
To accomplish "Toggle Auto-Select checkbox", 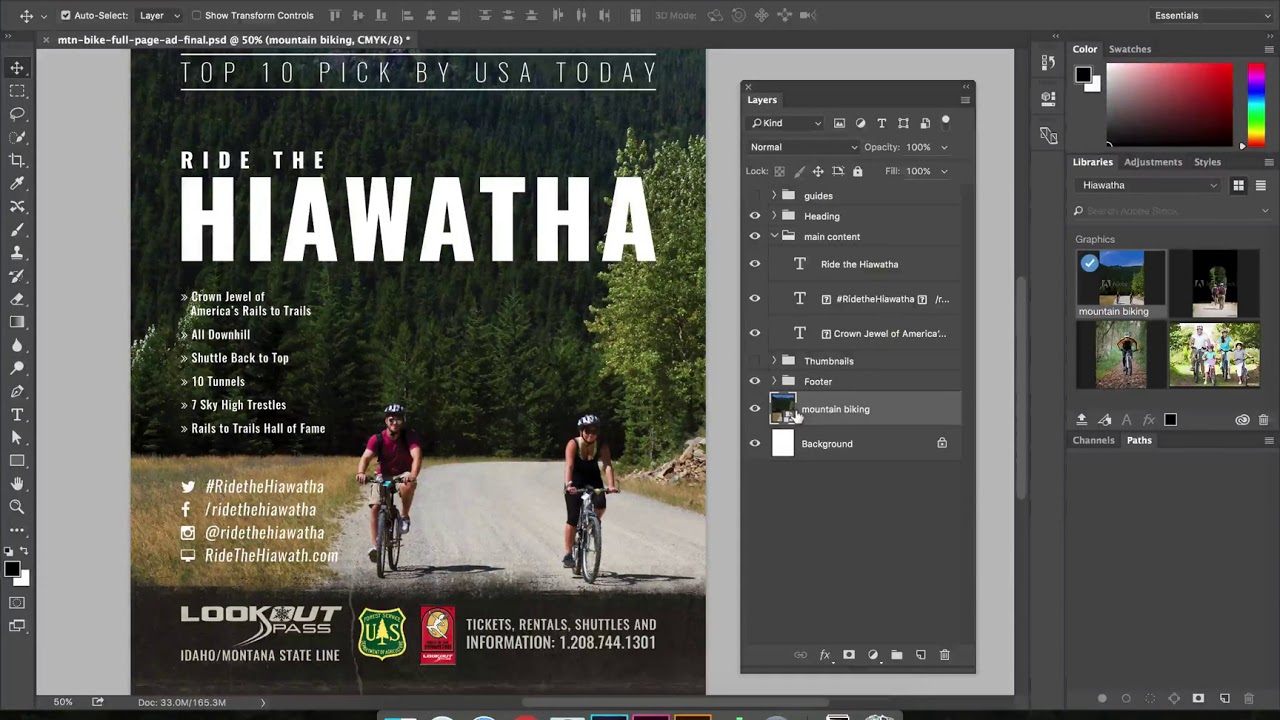I will point(66,15).
